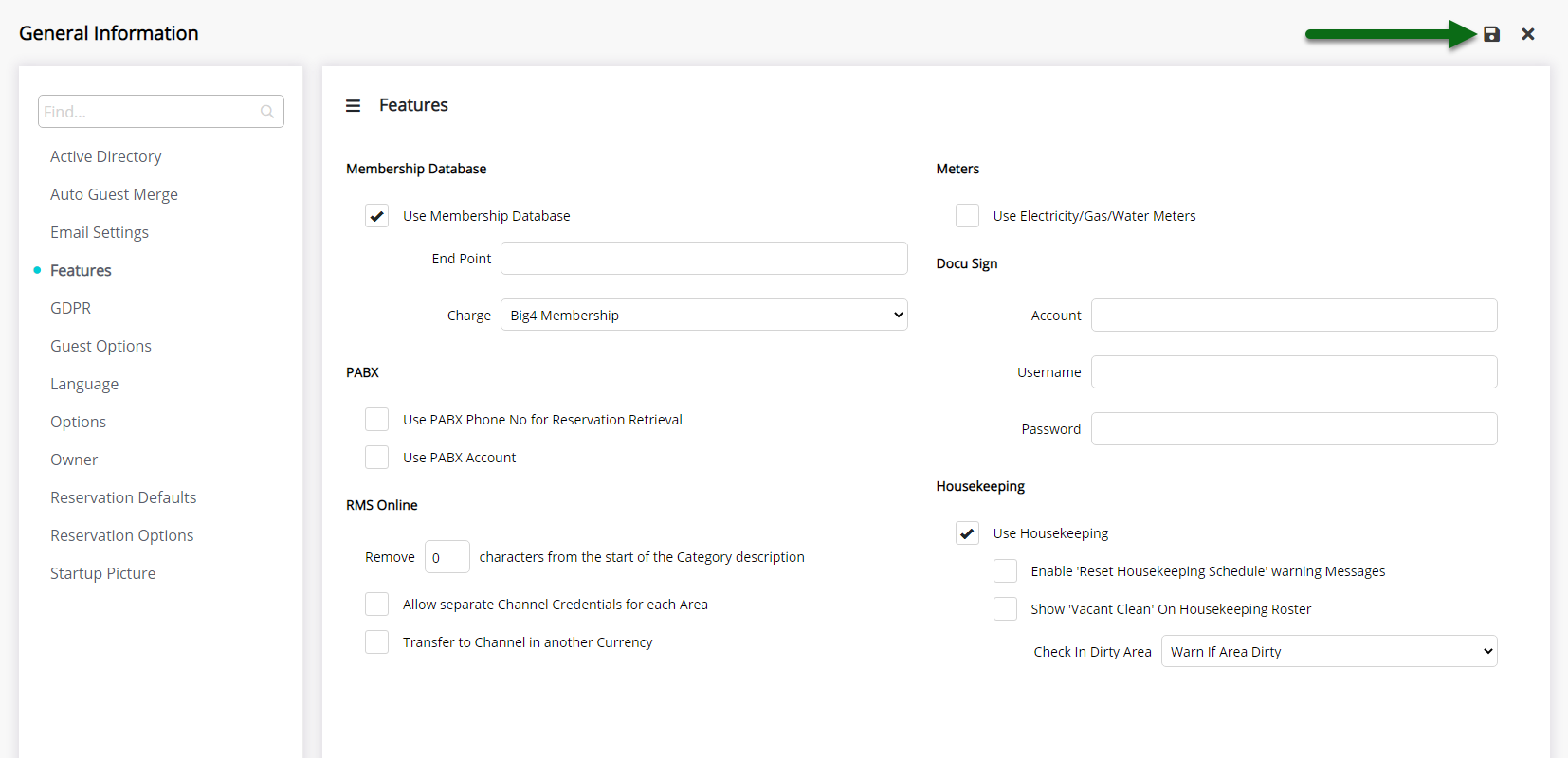Click the End Point text field

pyautogui.click(x=704, y=259)
